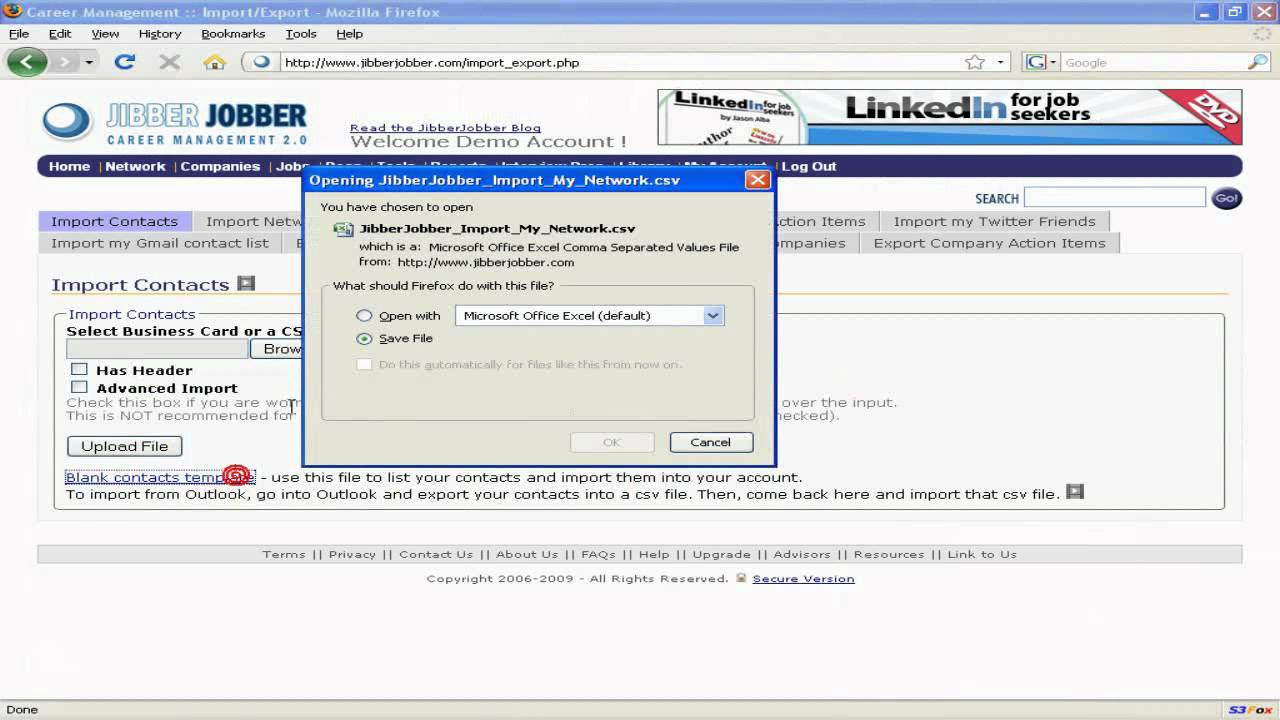The image size is (1280, 720).
Task: Open the About Us footer link
Action: 527,554
